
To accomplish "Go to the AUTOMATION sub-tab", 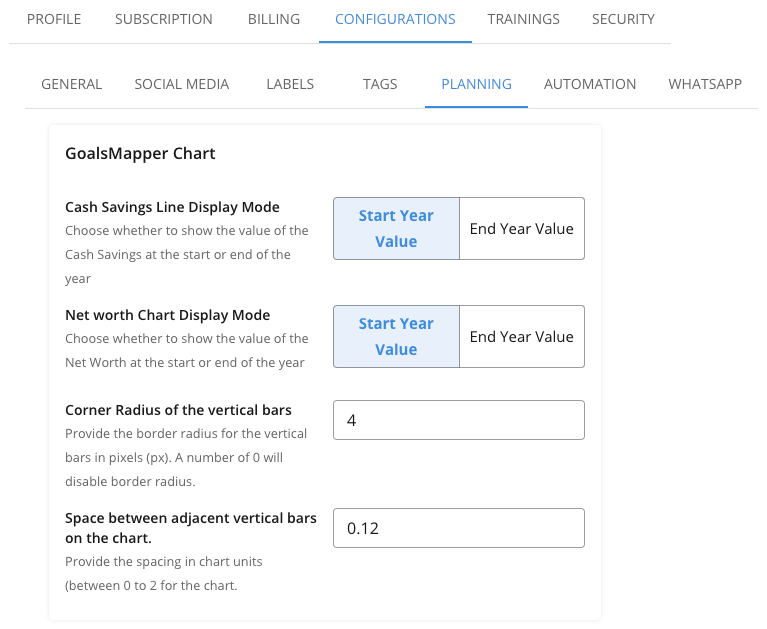I will coord(590,84).
